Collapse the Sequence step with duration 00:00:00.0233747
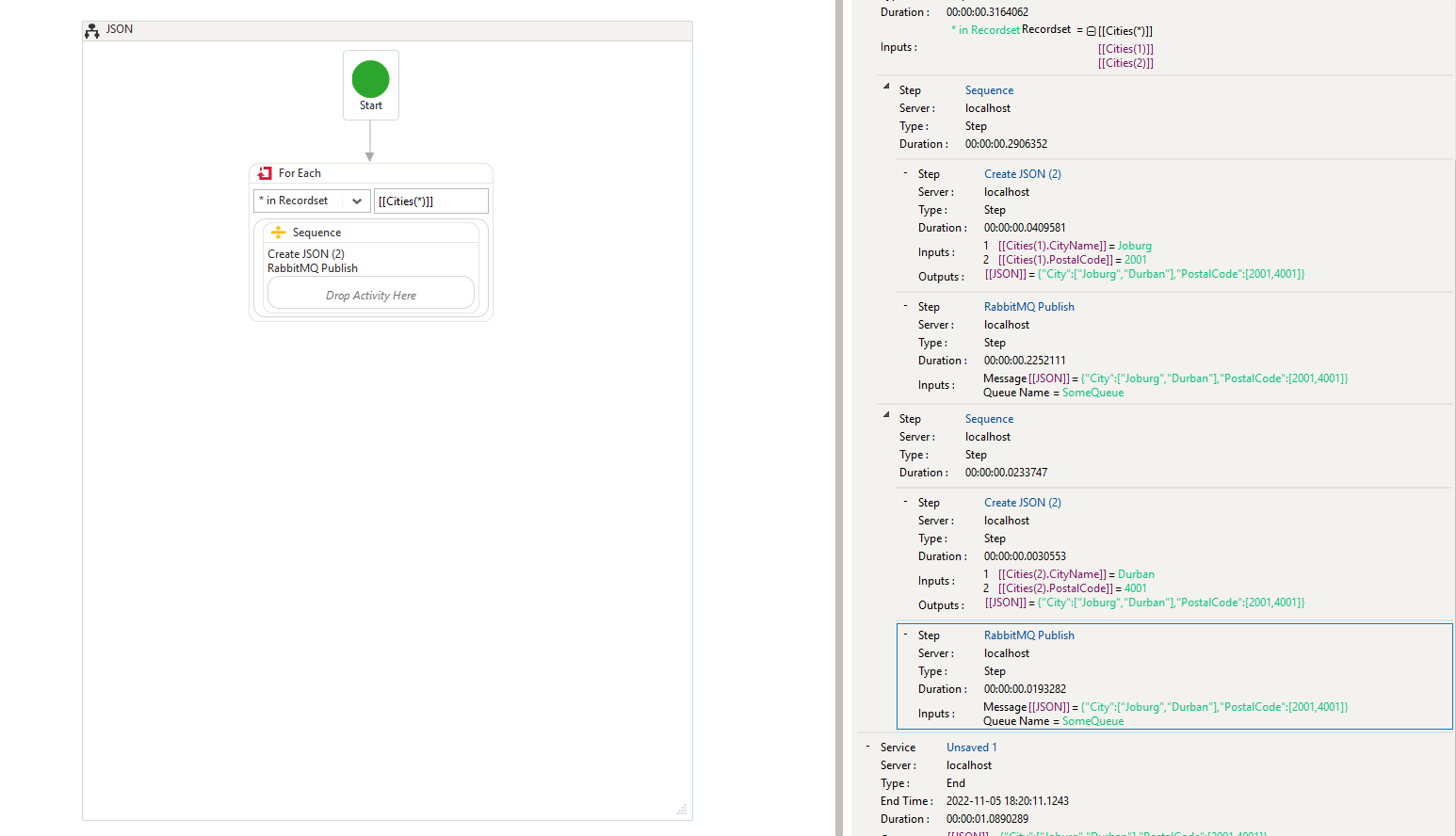This screenshot has width=1456, height=836. (x=886, y=415)
